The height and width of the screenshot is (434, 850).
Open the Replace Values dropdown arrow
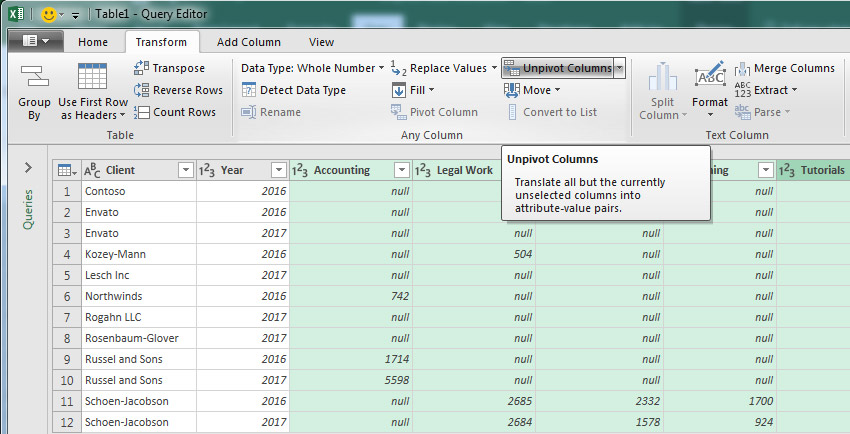(494, 68)
